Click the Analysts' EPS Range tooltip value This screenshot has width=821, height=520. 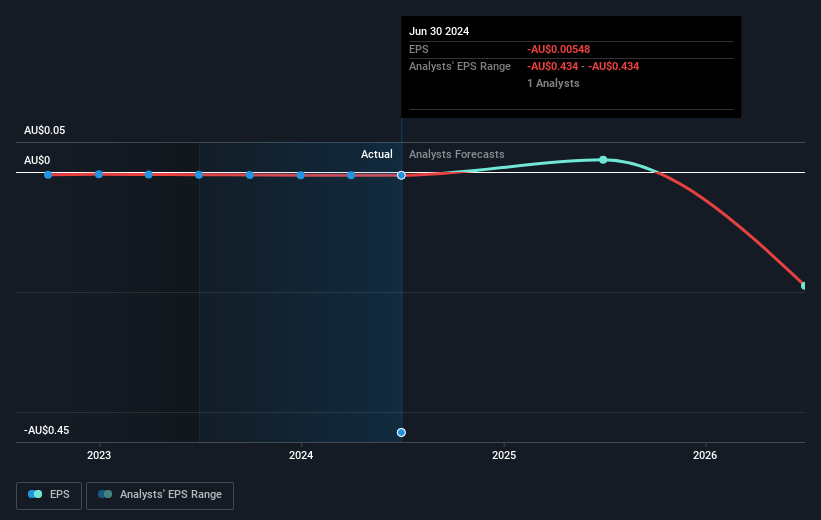(583, 67)
